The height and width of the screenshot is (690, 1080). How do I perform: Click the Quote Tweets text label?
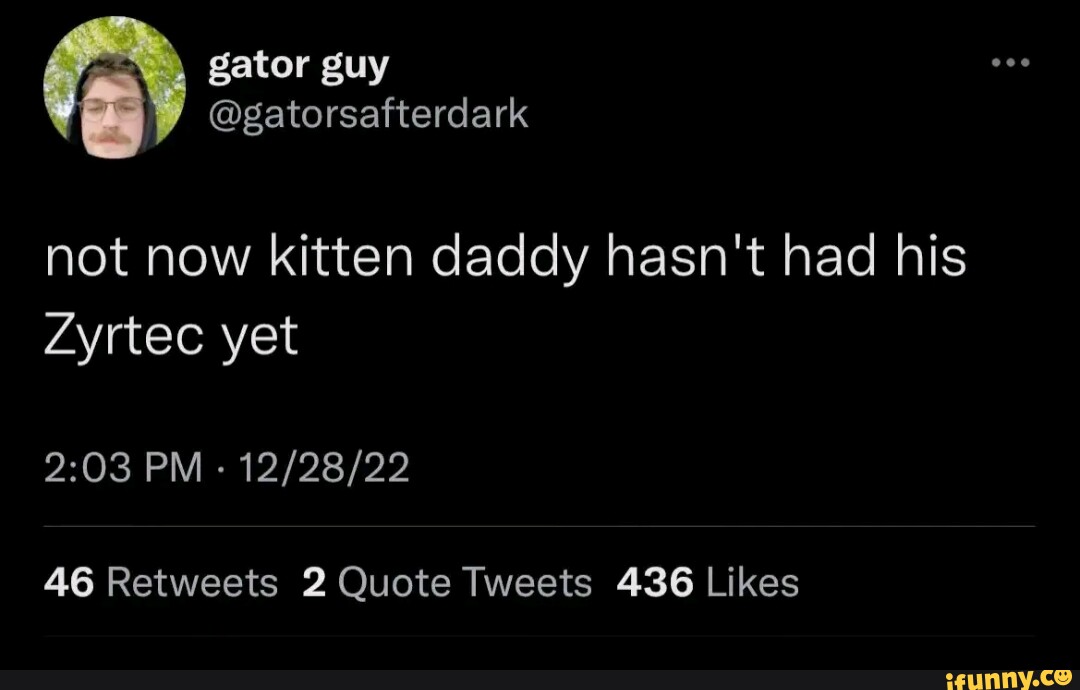[465, 582]
